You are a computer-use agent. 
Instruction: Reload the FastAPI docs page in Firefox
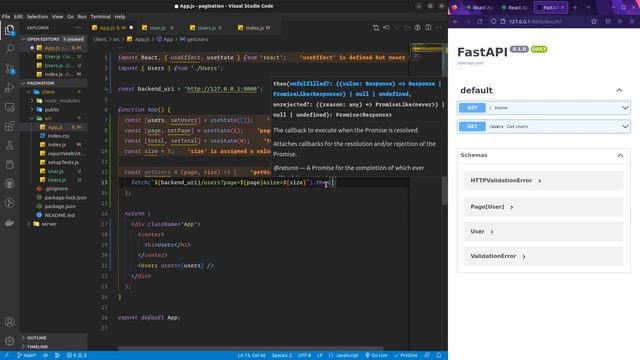pos(480,21)
